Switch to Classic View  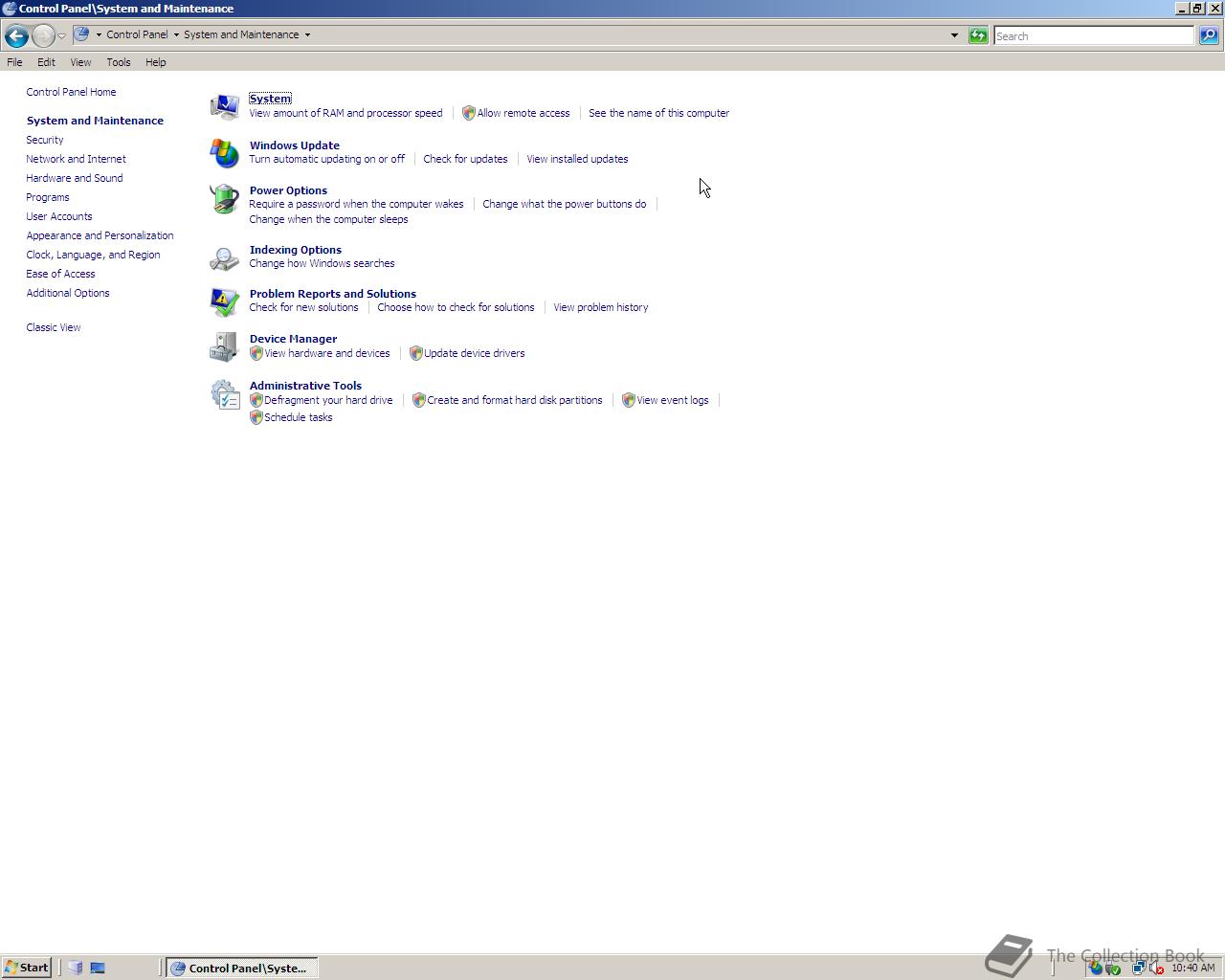point(54,327)
